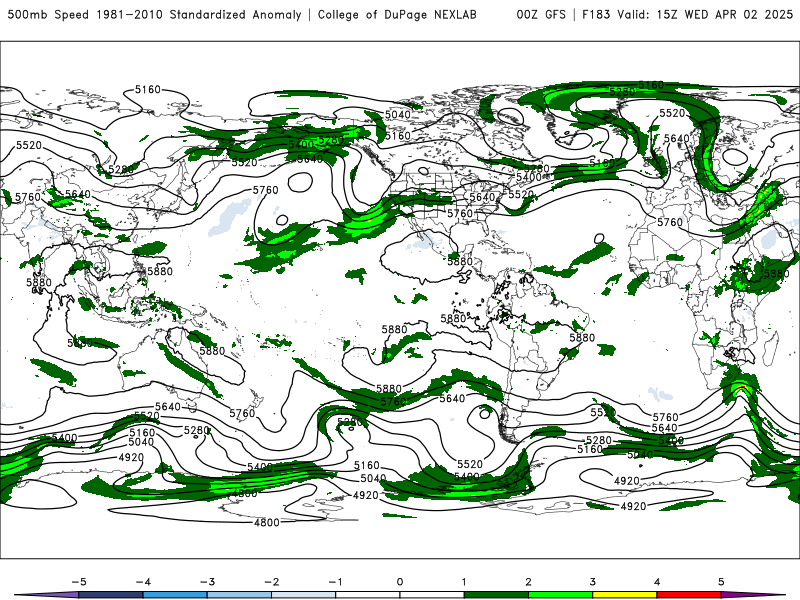Click the "F183 Valid: 15Z WED APR 02 2025" text
This screenshot has height=600, width=800.
pos(687,15)
